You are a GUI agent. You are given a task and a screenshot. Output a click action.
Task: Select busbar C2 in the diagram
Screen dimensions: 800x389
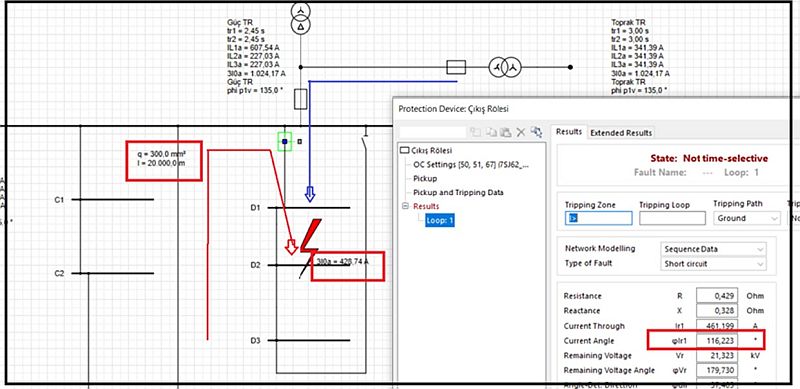coord(112,273)
